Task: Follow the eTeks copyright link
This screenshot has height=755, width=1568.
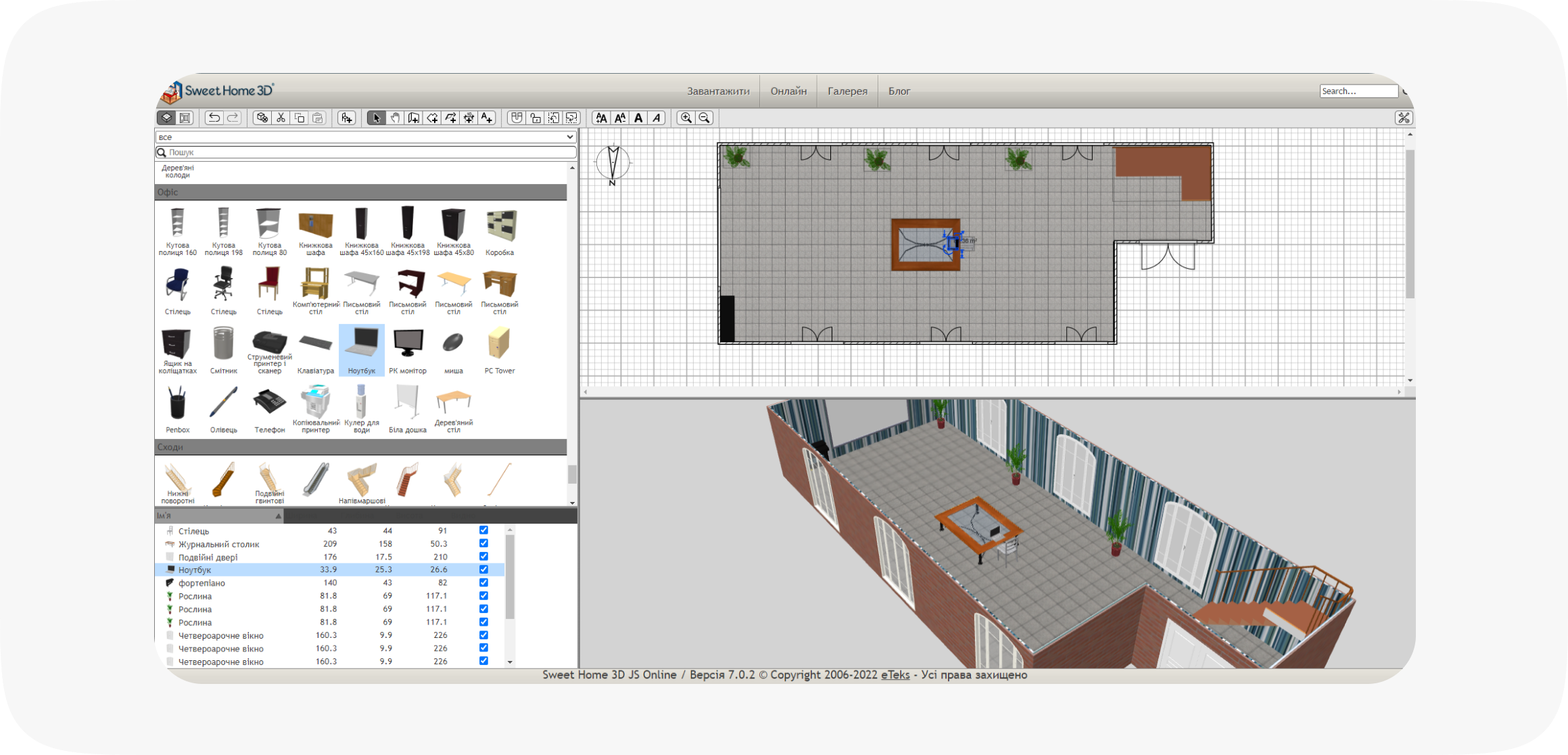Action: tap(895, 674)
